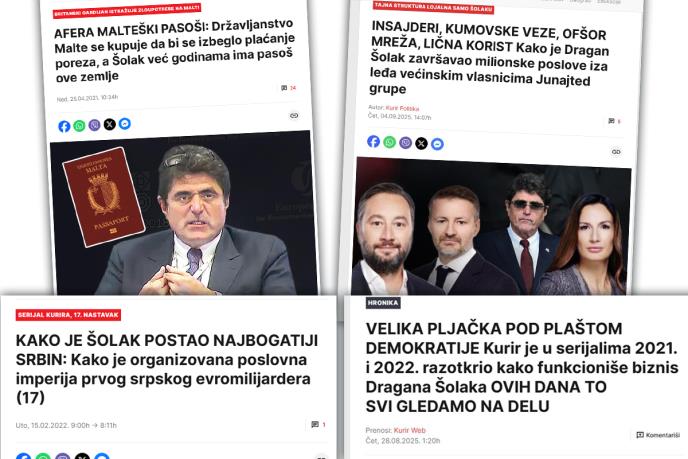
Task: Share Malta passport article on Facebook
Action: coord(64,126)
